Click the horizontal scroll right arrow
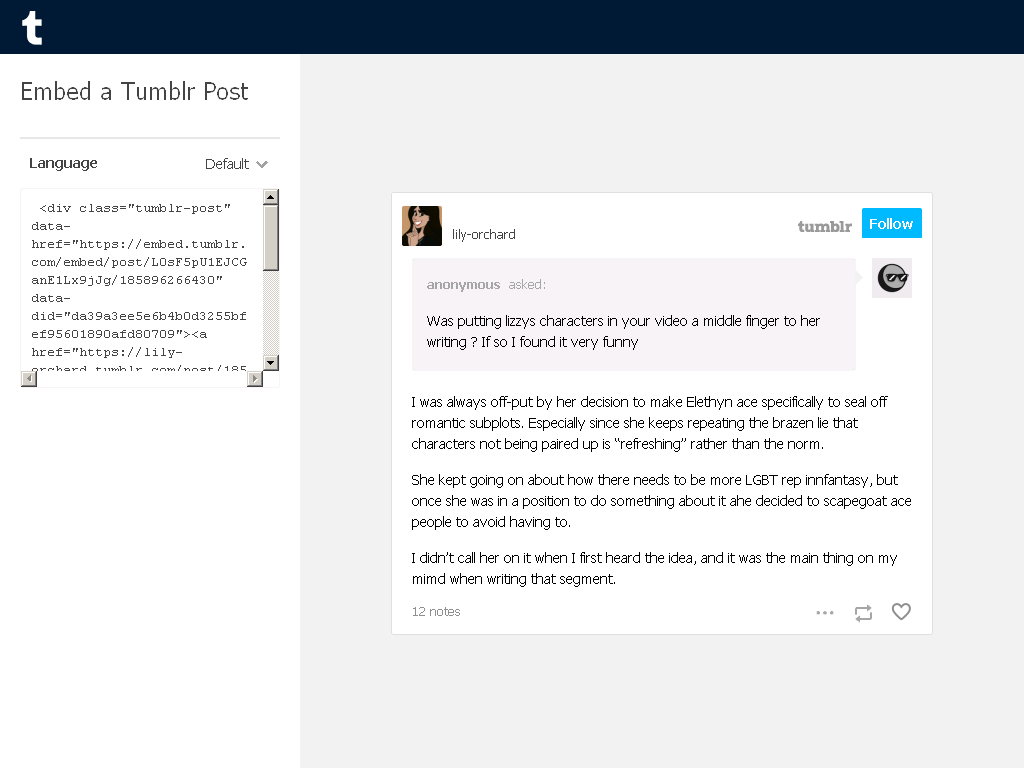Image resolution: width=1024 pixels, height=768 pixels. click(x=255, y=379)
